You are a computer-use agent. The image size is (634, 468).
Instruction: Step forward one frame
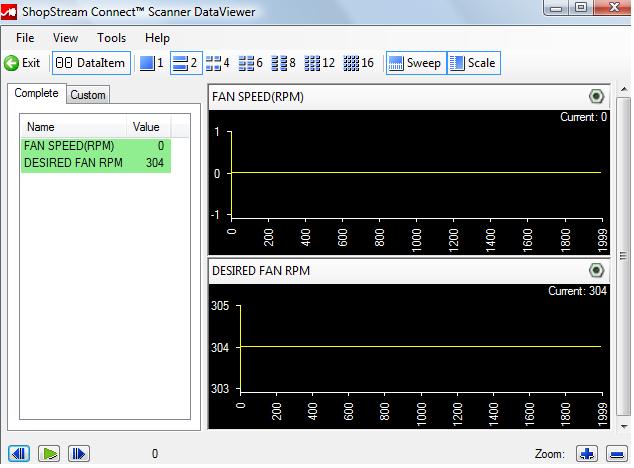79,454
